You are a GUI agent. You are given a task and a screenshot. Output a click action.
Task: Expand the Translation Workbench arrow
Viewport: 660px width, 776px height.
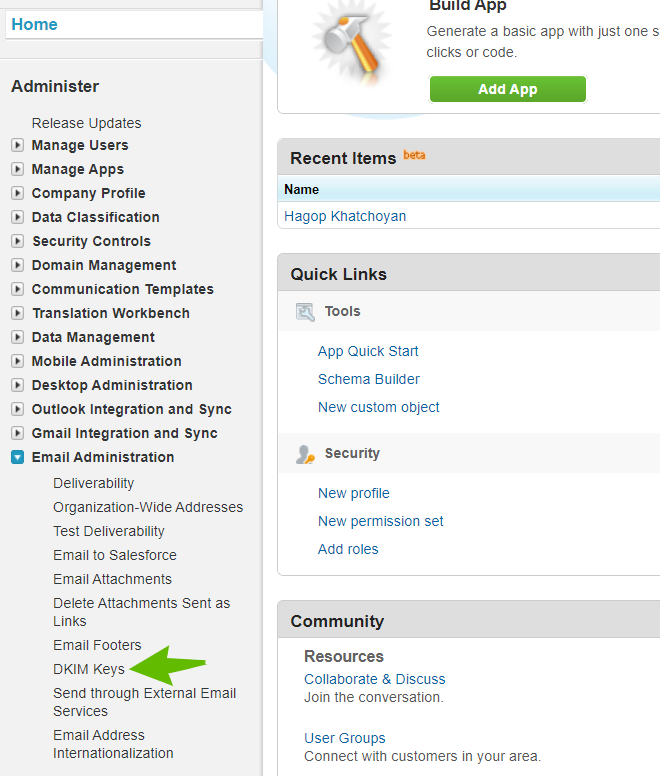pyautogui.click(x=17, y=313)
